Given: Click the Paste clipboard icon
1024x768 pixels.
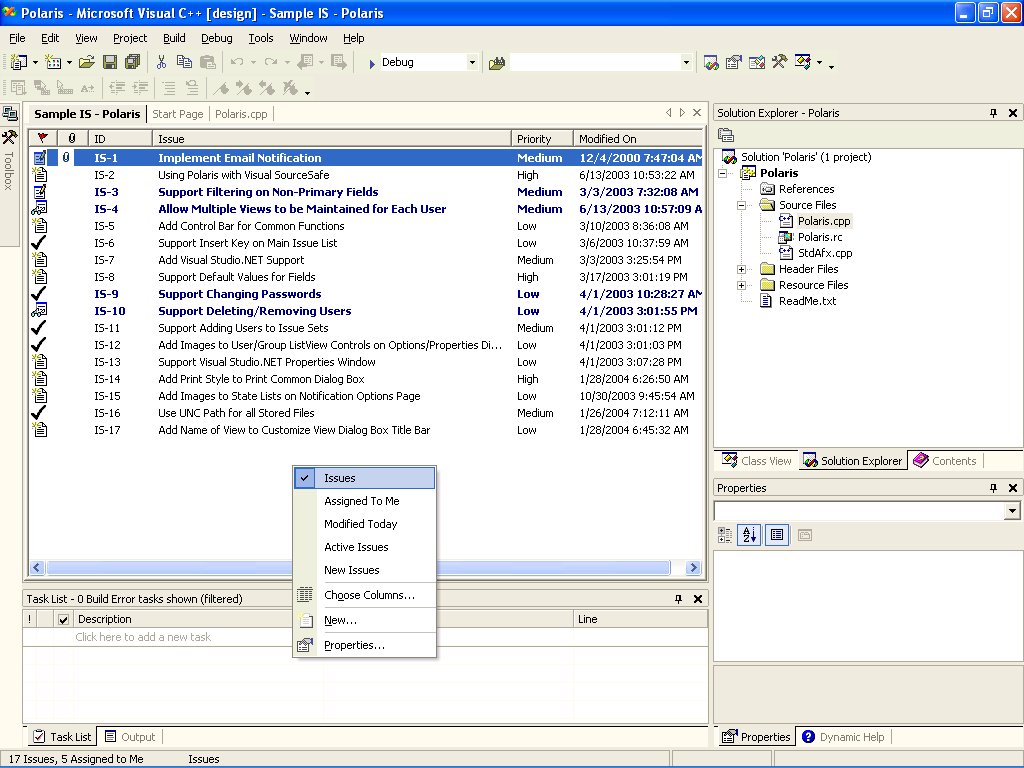Looking at the screenshot, I should point(208,63).
